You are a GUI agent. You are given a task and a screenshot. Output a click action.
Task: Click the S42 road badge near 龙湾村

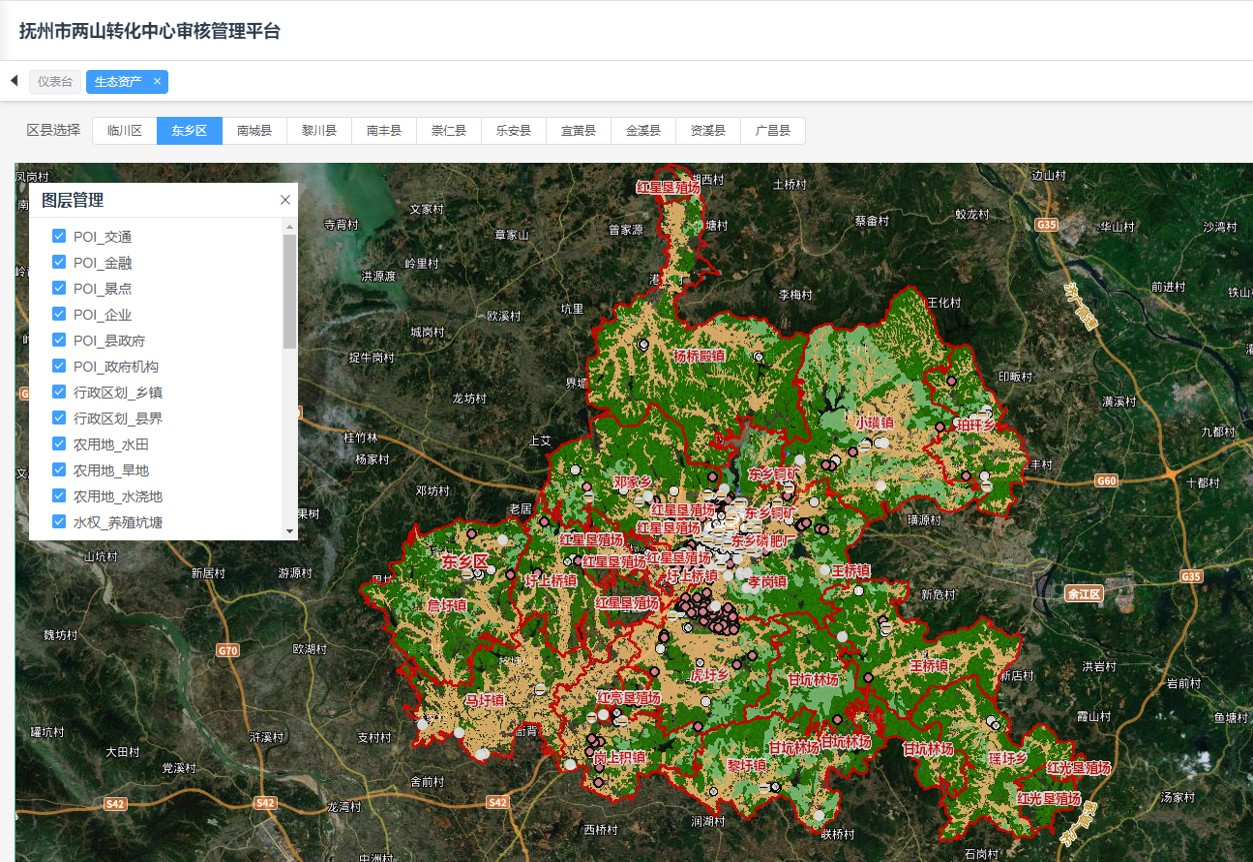point(265,803)
